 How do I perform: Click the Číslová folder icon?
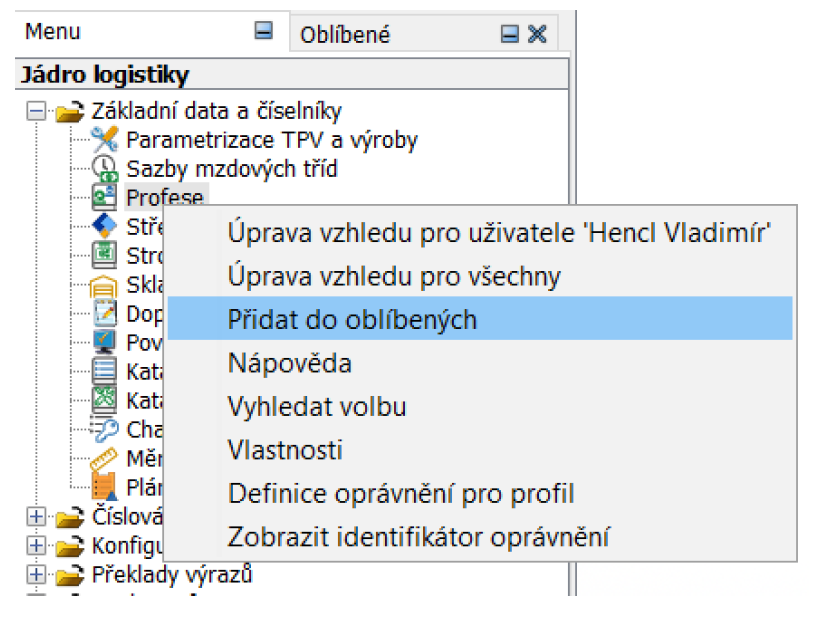tap(69, 517)
